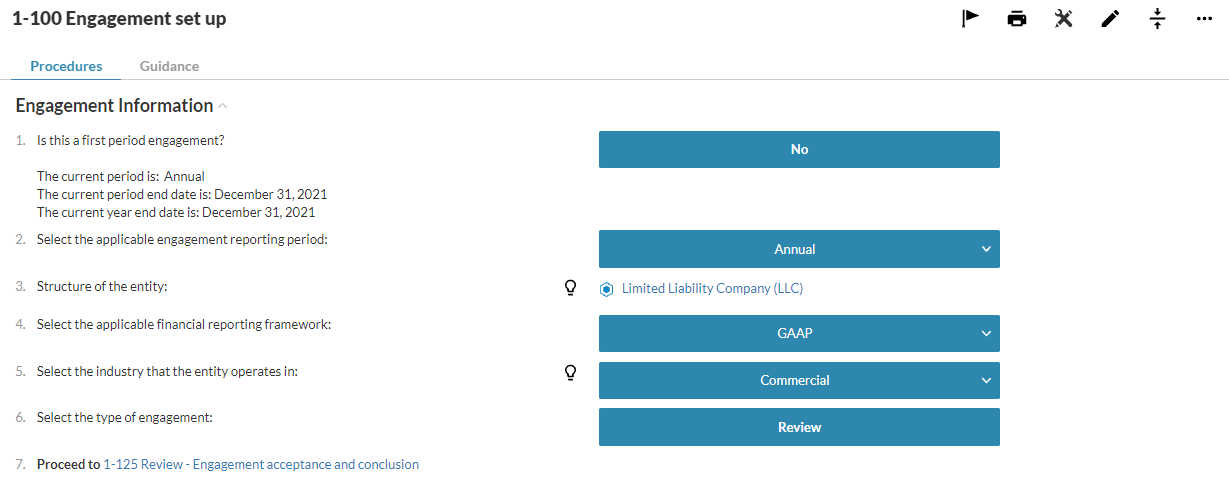The width and height of the screenshot is (1229, 477).
Task: Open the crossed tools settings icon
Action: click(1063, 18)
